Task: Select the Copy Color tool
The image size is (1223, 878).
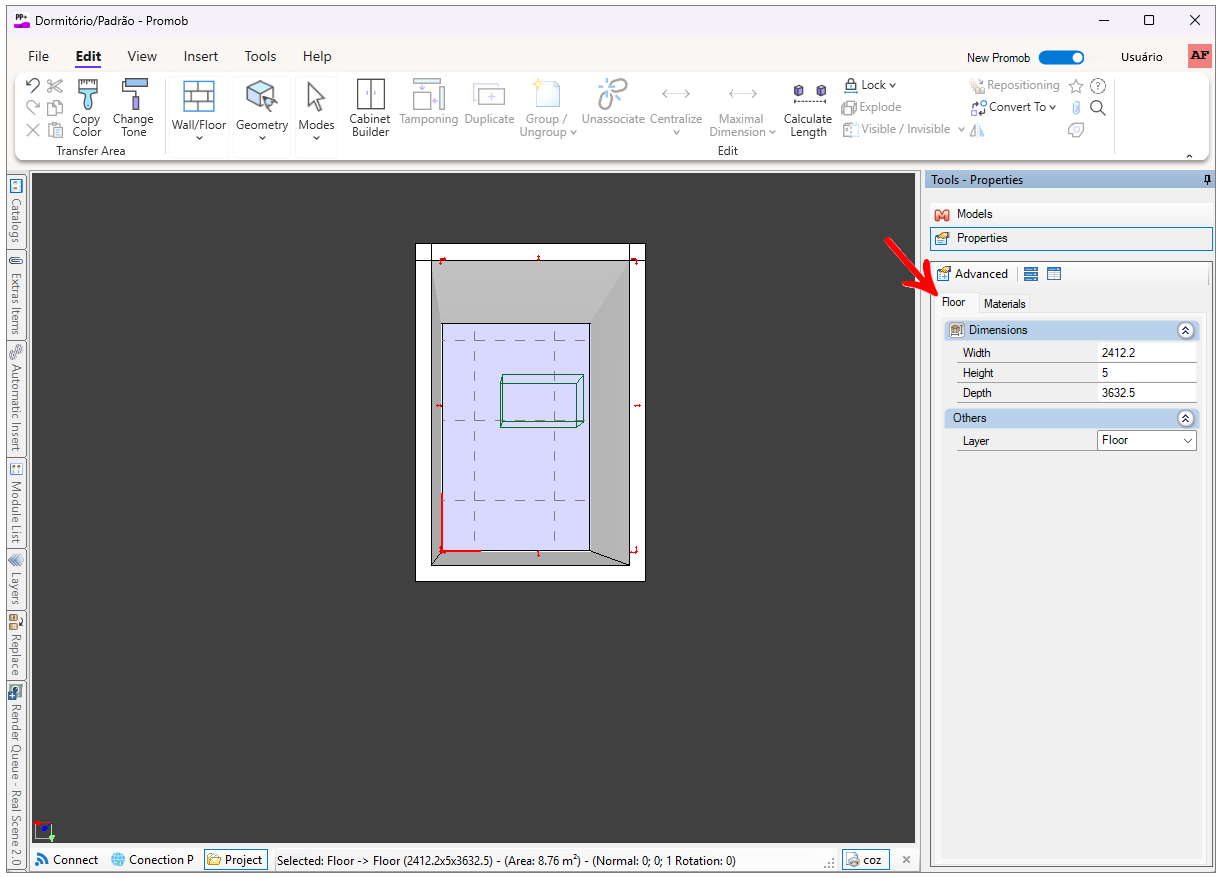Action: point(87,108)
